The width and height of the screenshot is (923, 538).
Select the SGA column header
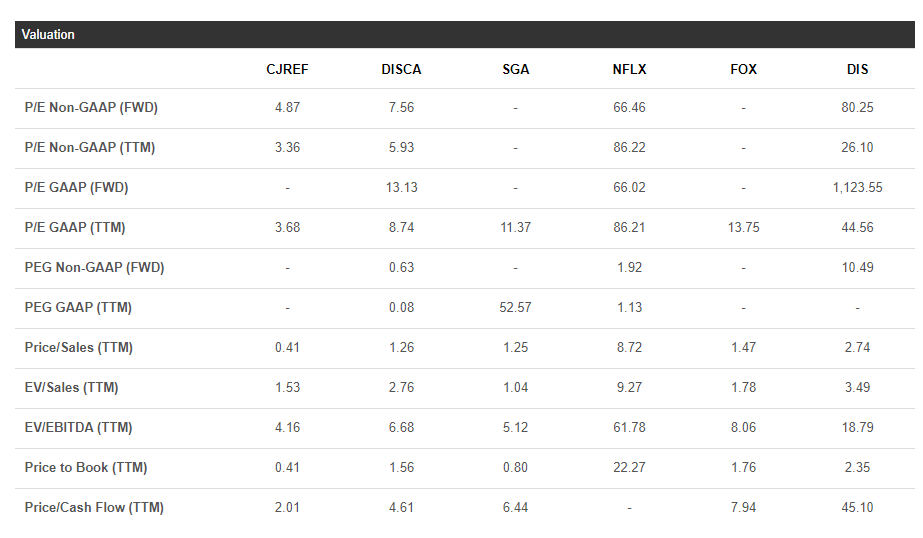click(x=516, y=69)
